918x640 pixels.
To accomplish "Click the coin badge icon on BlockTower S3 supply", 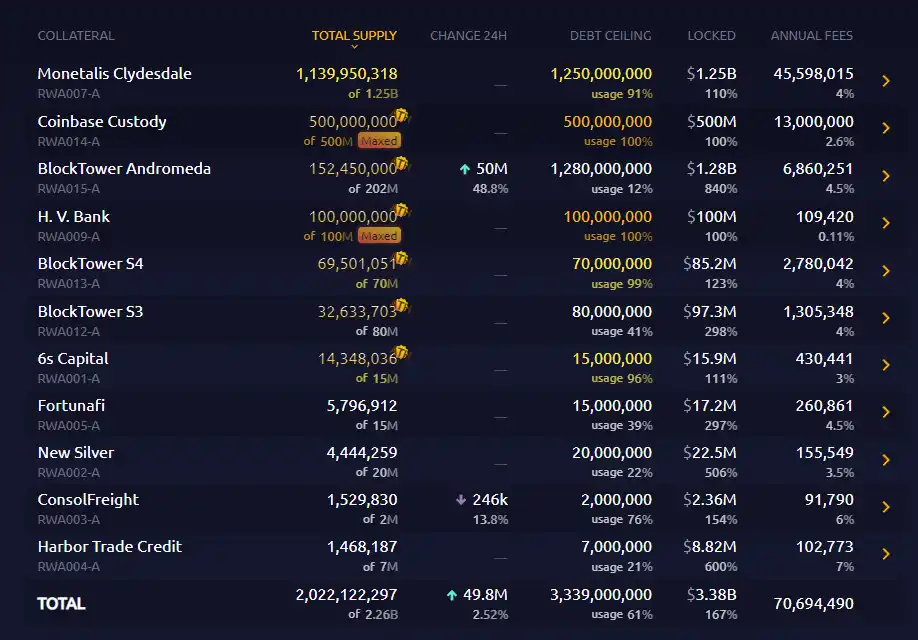I will [x=402, y=305].
